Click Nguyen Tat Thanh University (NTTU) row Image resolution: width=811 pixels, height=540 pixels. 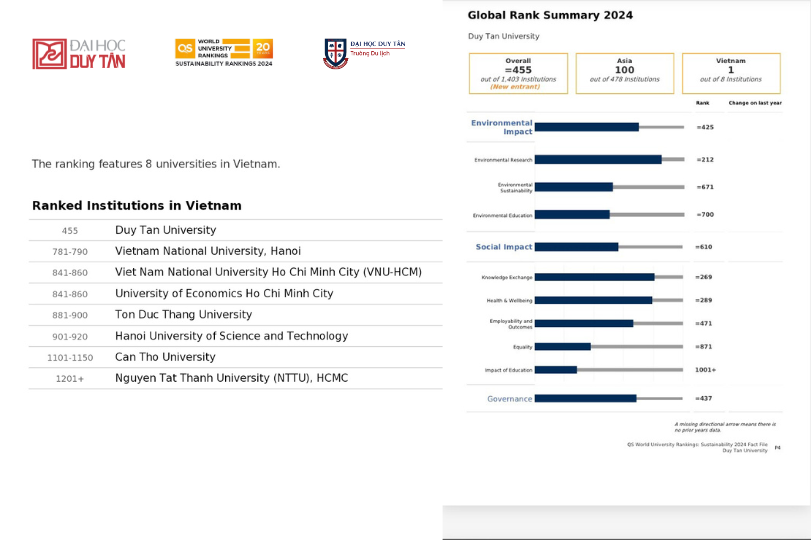tap(234, 378)
